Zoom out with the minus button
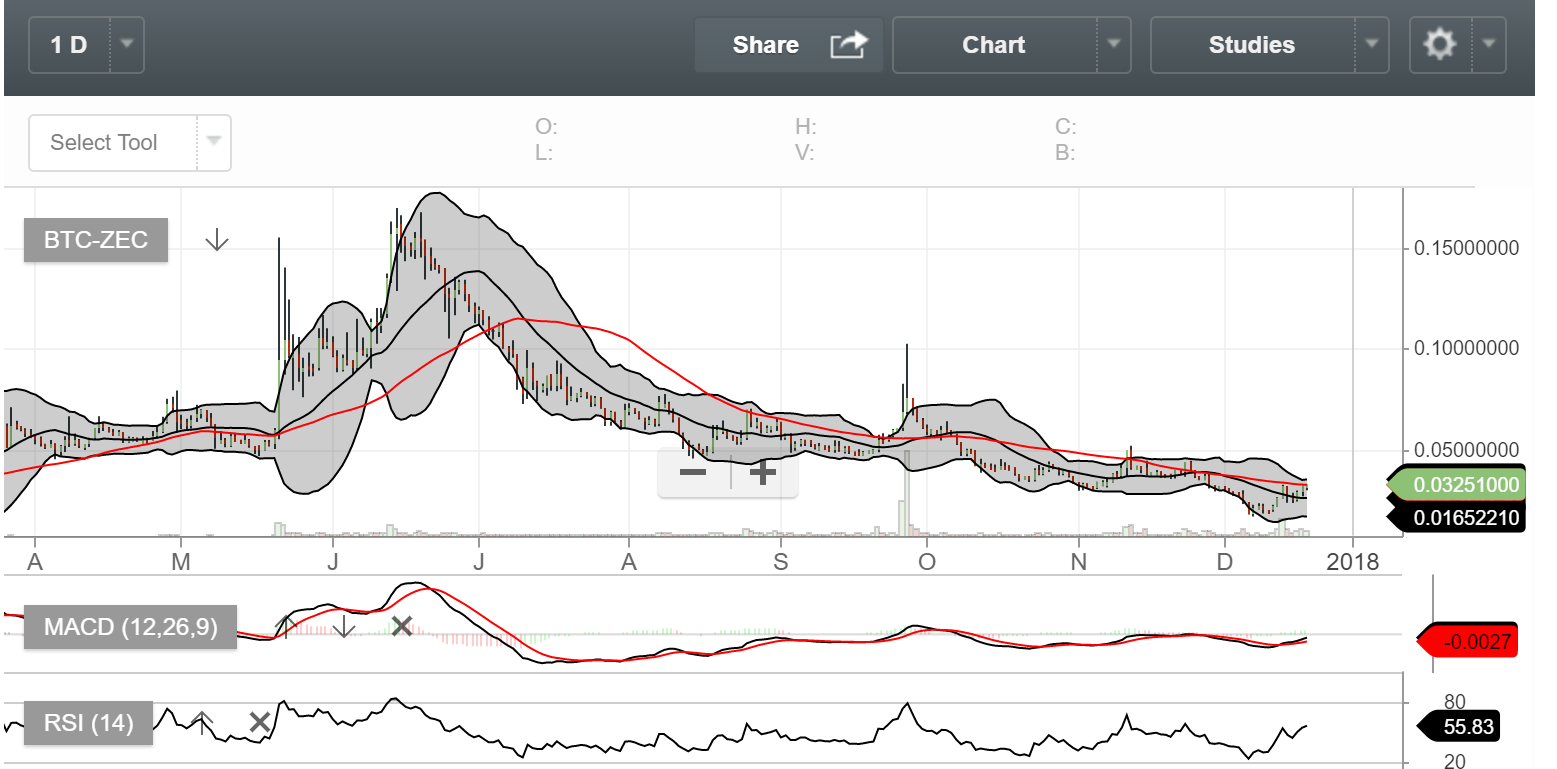The image size is (1557, 769). [693, 473]
